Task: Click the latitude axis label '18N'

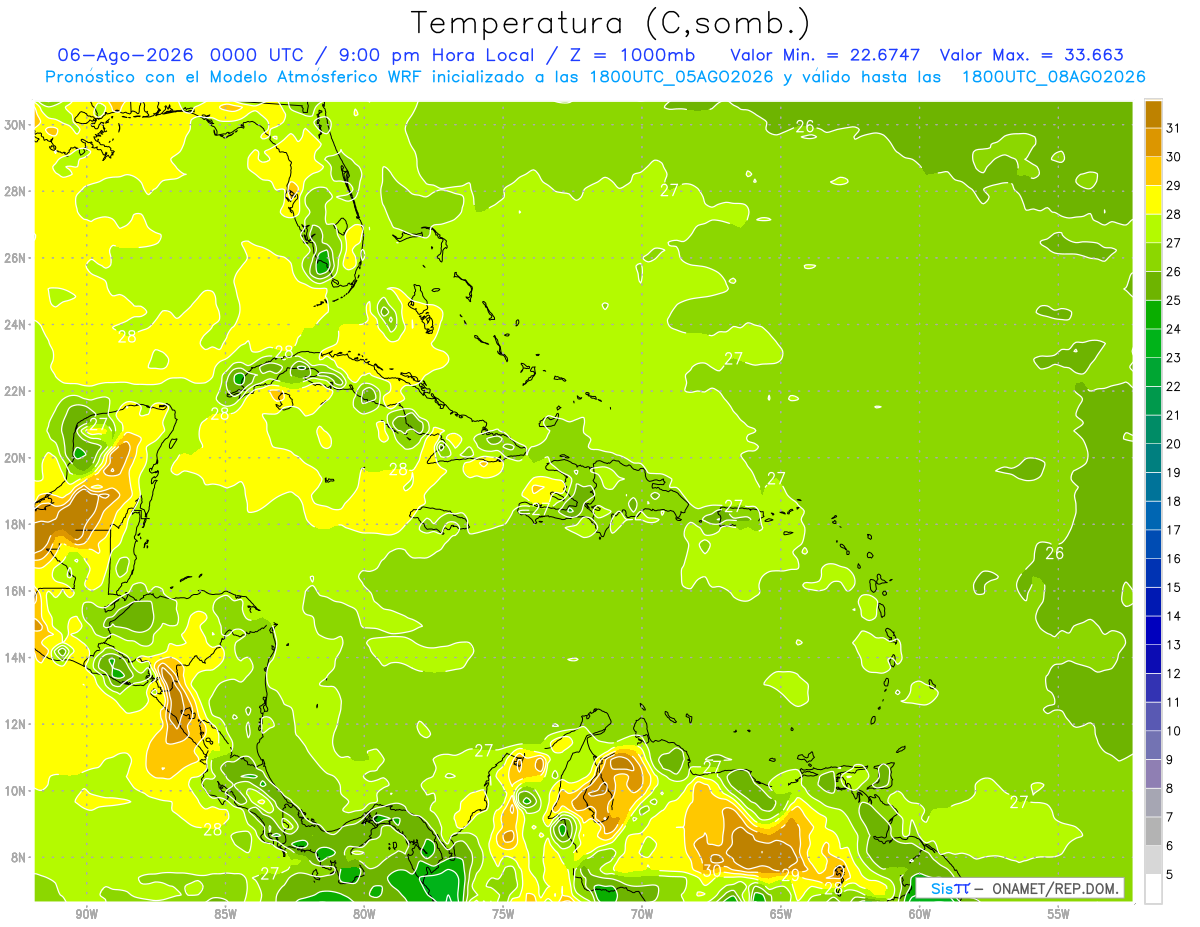Action: (14, 524)
